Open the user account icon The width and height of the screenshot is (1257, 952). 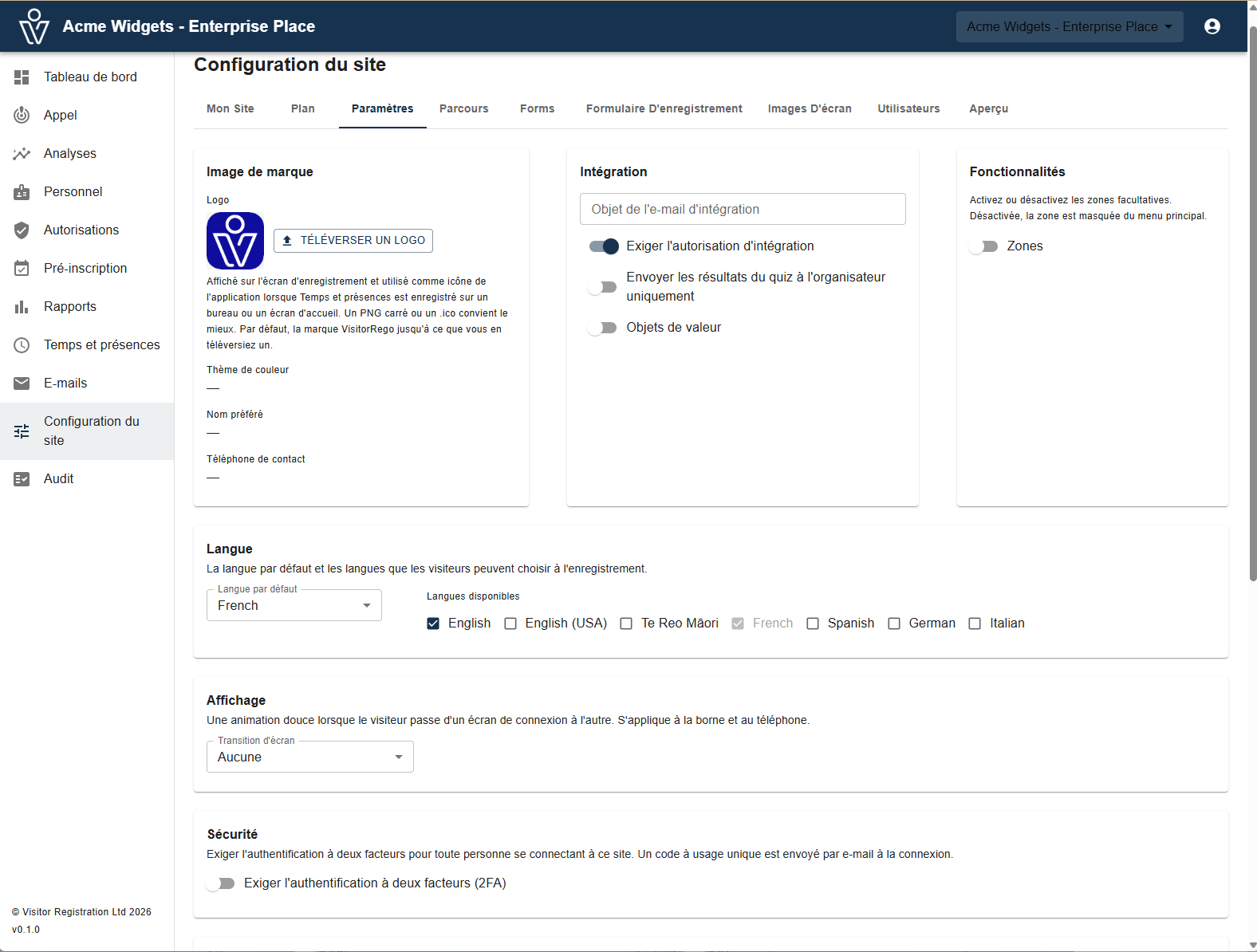pyautogui.click(x=1212, y=26)
